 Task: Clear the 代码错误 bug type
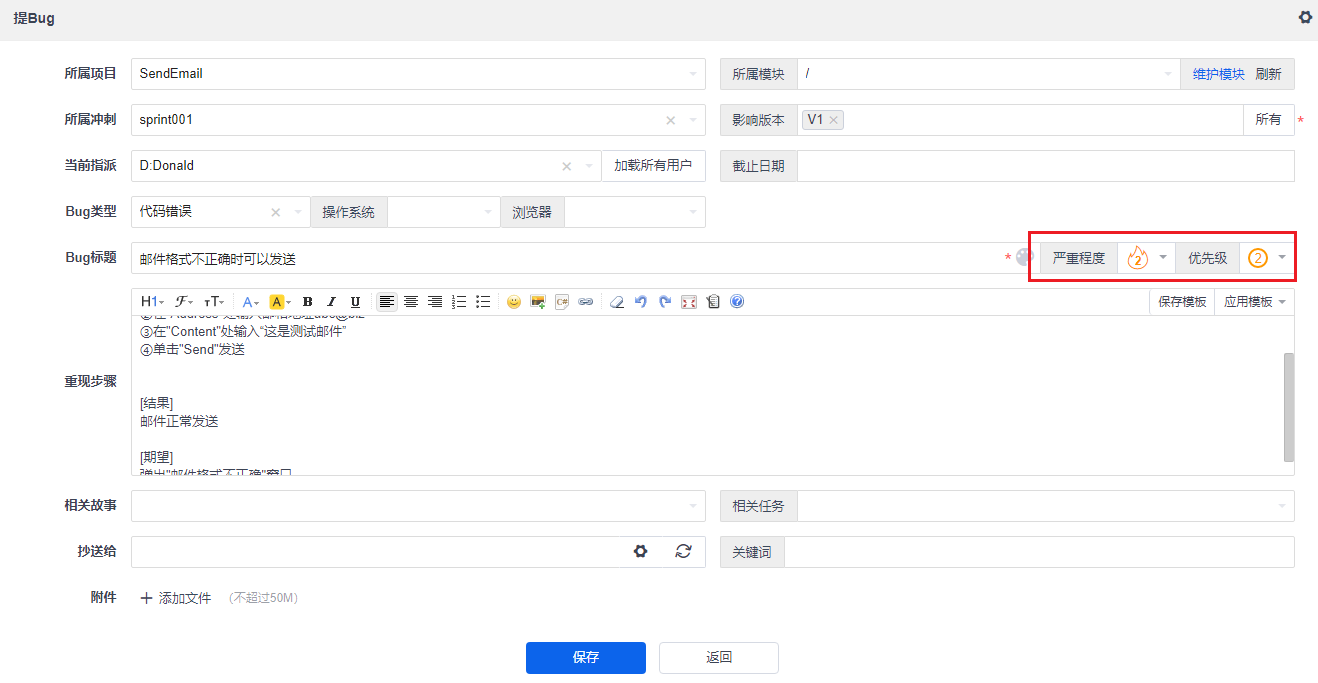tap(276, 212)
